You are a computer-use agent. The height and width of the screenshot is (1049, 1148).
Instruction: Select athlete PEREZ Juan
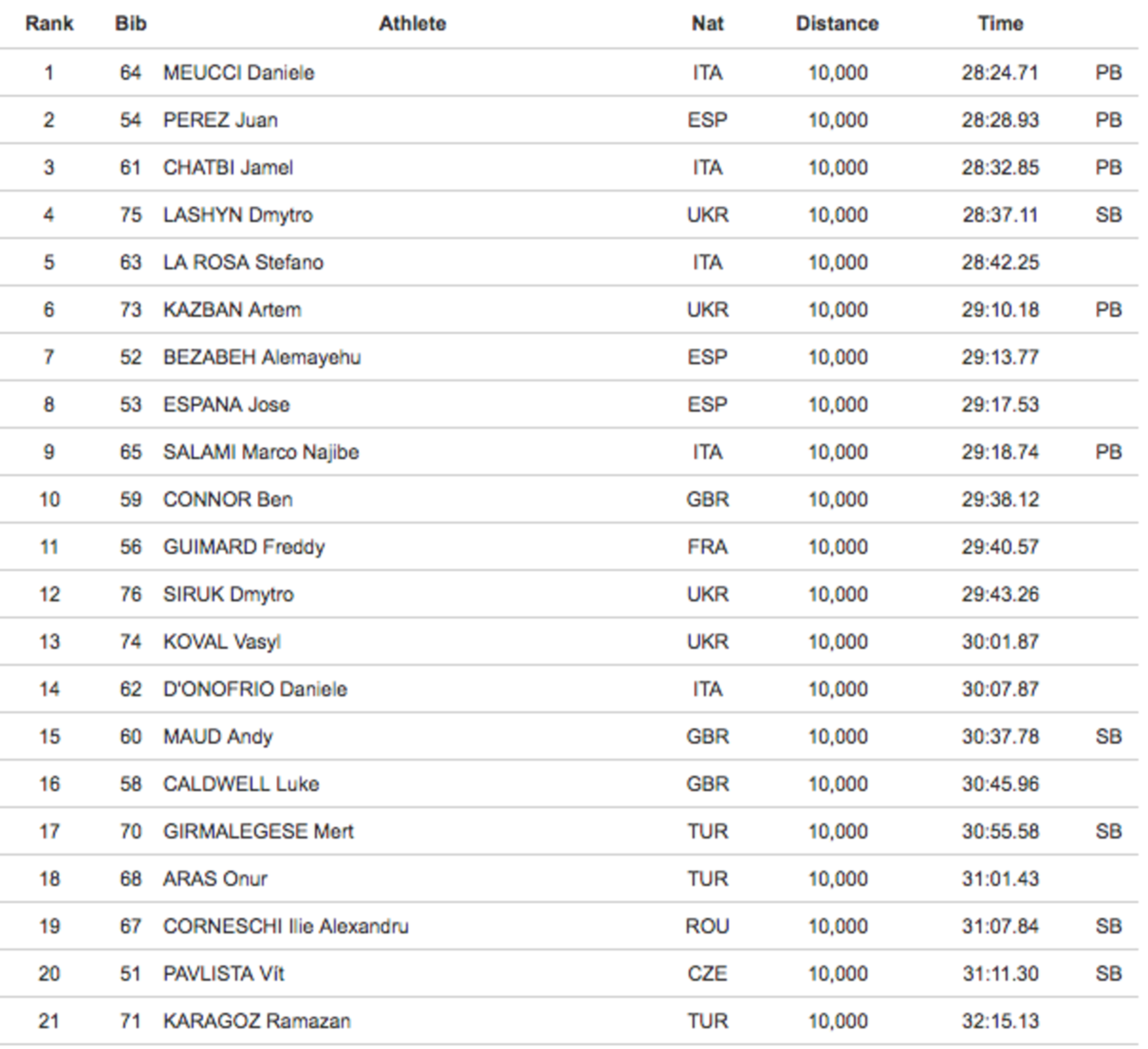click(x=220, y=120)
